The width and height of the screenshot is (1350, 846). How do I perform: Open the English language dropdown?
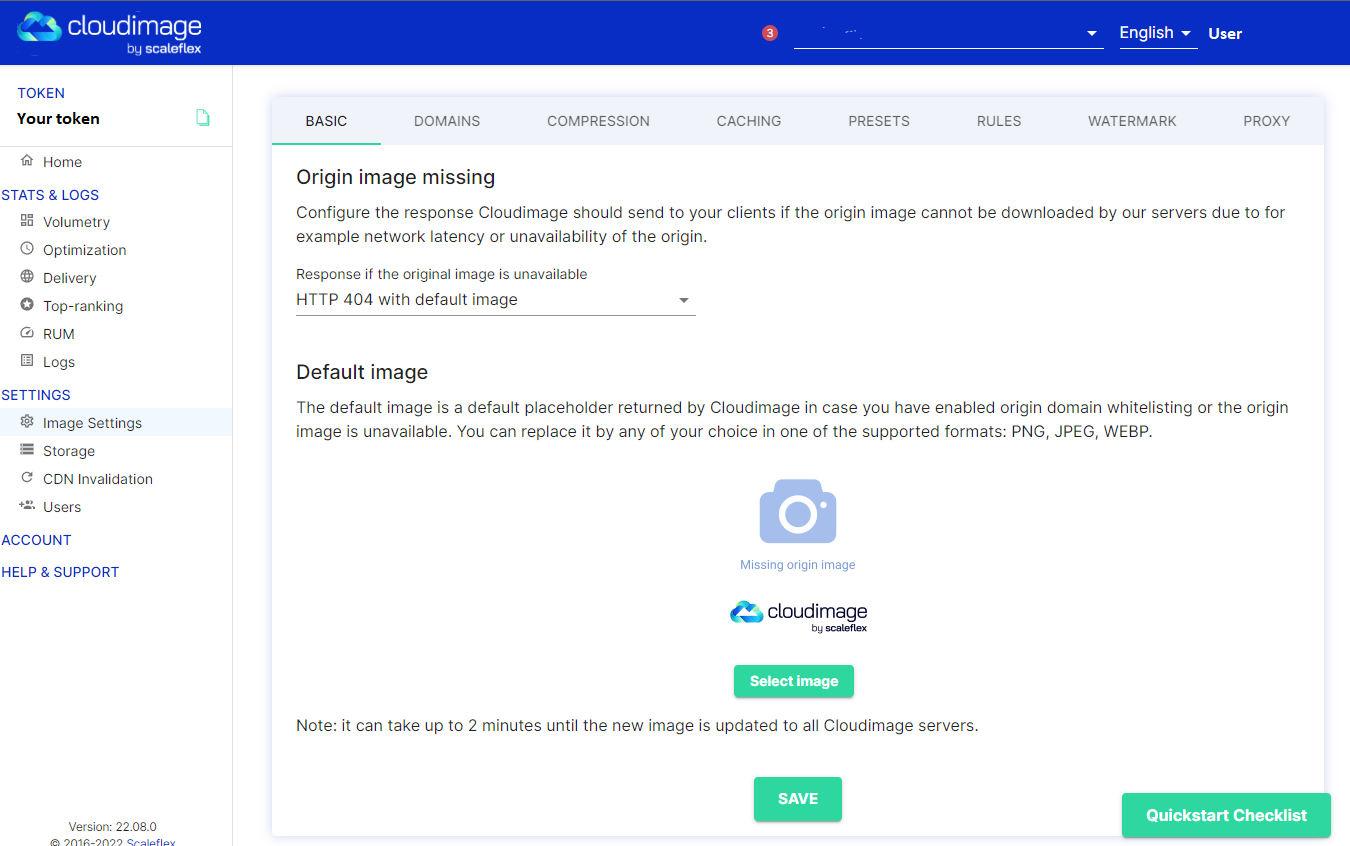click(1157, 33)
